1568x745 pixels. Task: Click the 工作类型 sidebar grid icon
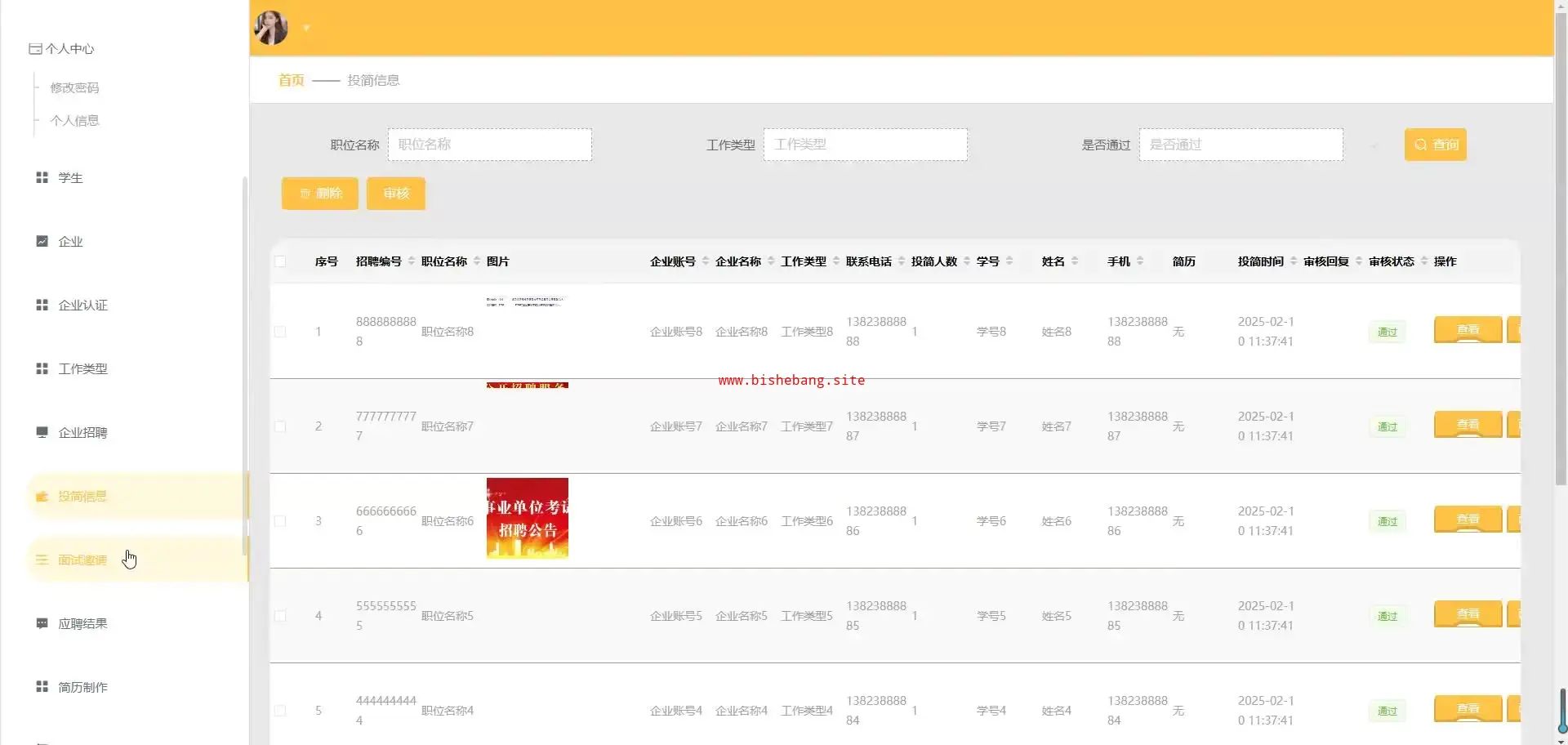pyautogui.click(x=42, y=368)
